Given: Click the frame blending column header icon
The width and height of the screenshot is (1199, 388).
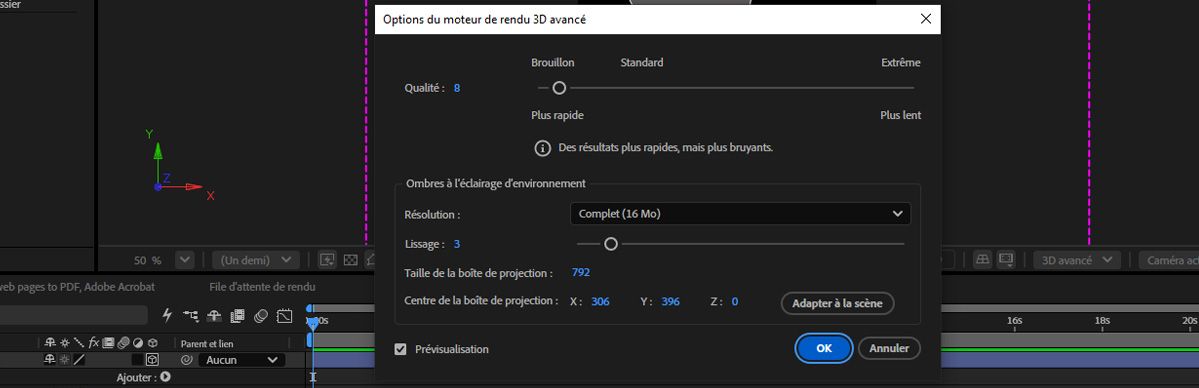Looking at the screenshot, I should [x=108, y=343].
